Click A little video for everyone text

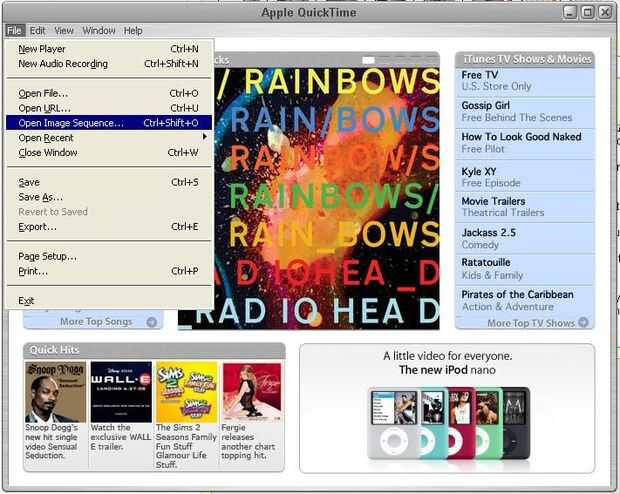coord(447,356)
